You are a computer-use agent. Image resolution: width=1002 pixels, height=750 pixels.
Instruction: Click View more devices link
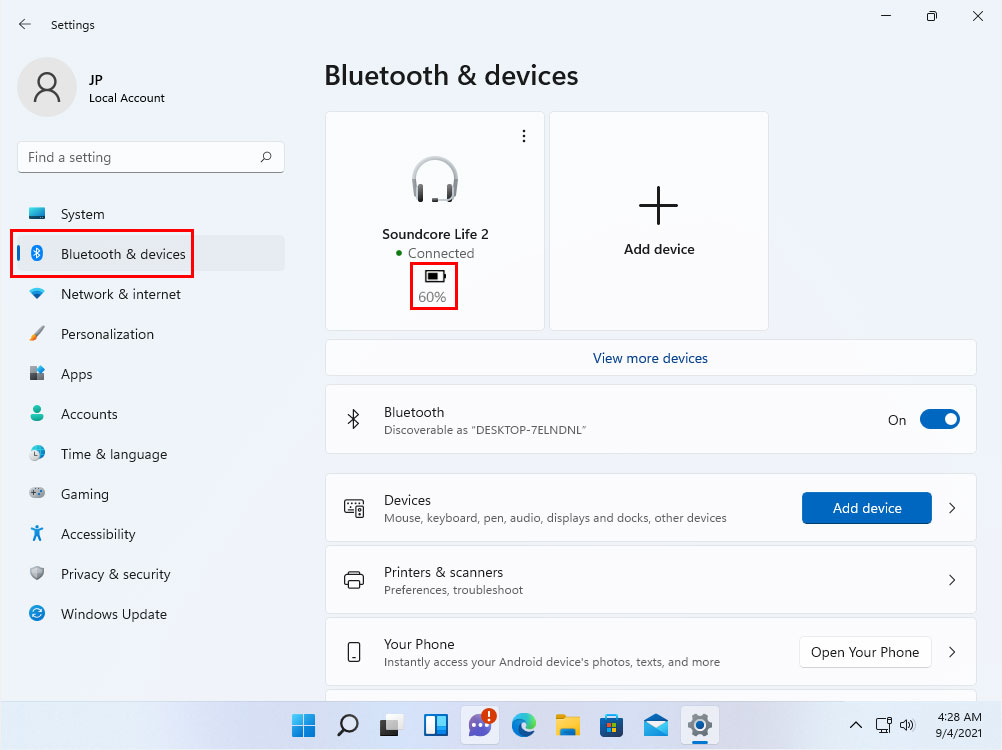[x=650, y=358]
